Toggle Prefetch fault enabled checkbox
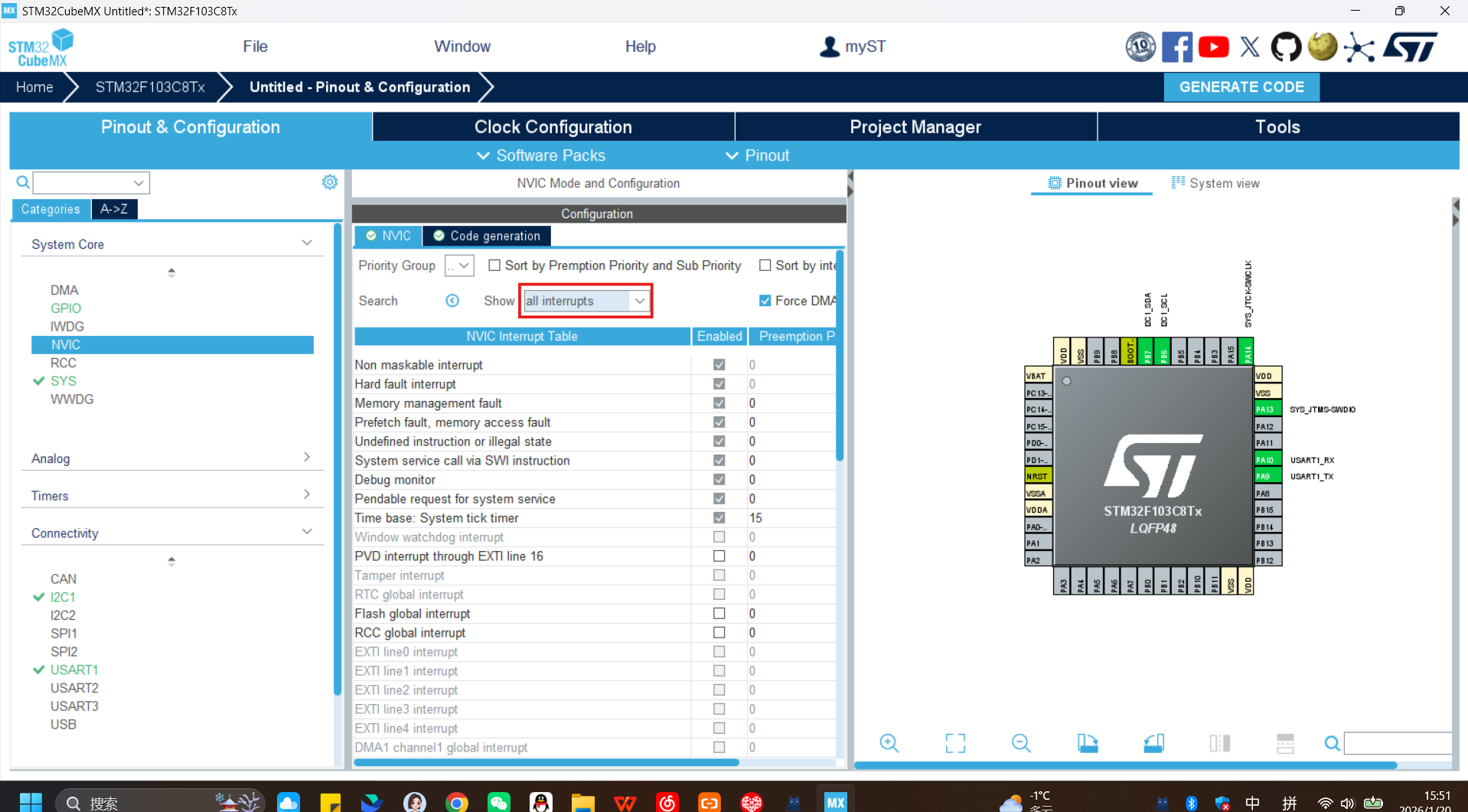Image resolution: width=1468 pixels, height=812 pixels. 719,422
